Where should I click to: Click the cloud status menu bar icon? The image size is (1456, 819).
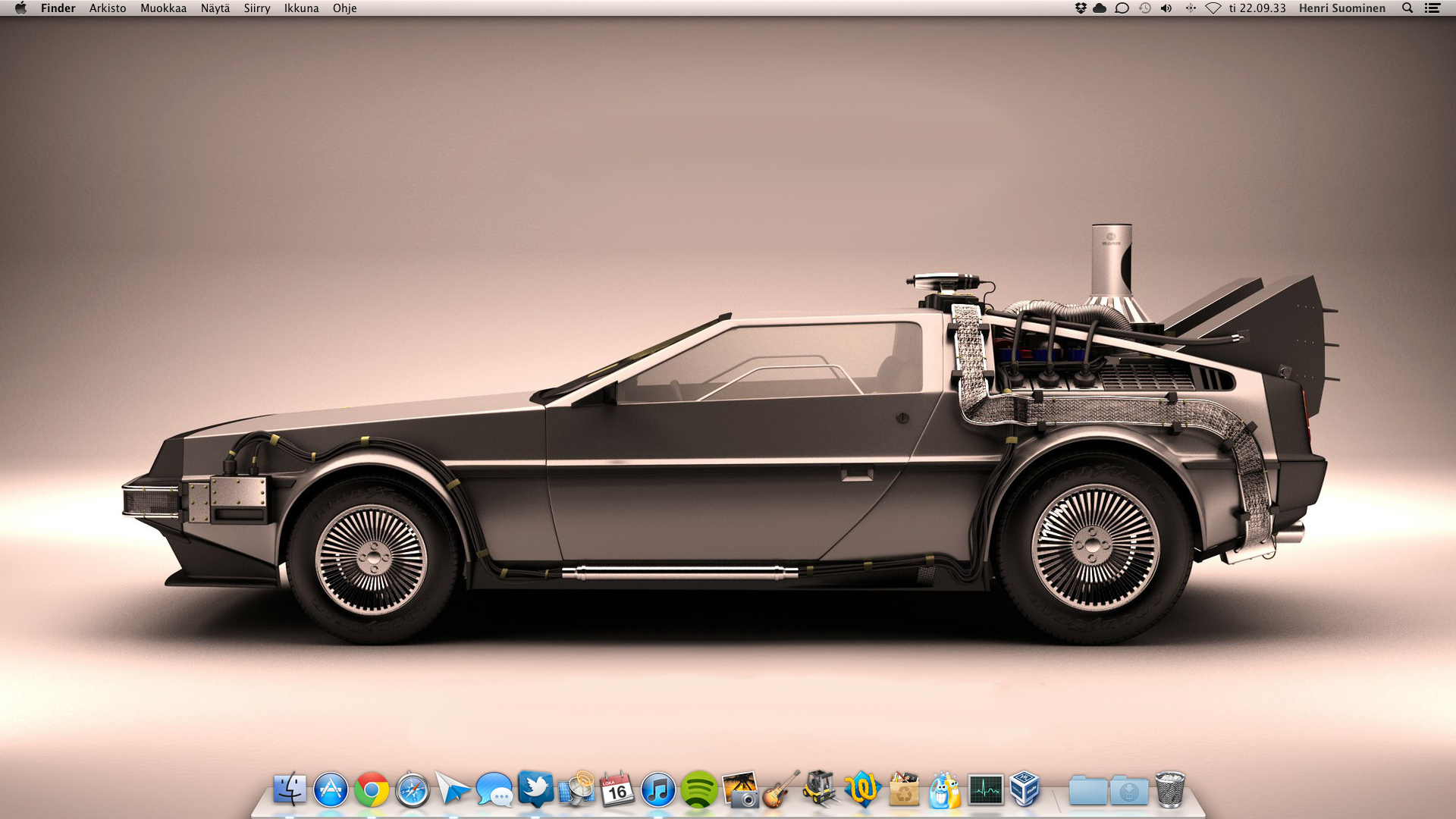1100,8
